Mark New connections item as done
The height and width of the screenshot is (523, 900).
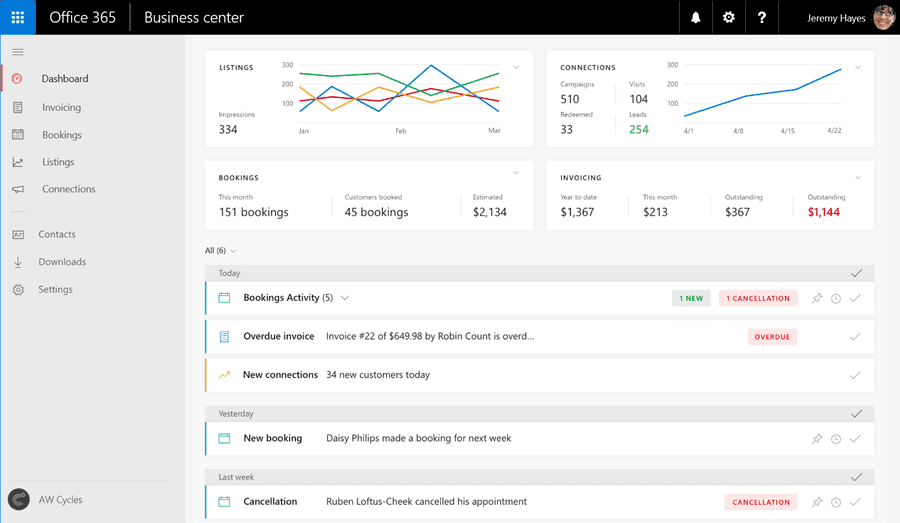[855, 375]
